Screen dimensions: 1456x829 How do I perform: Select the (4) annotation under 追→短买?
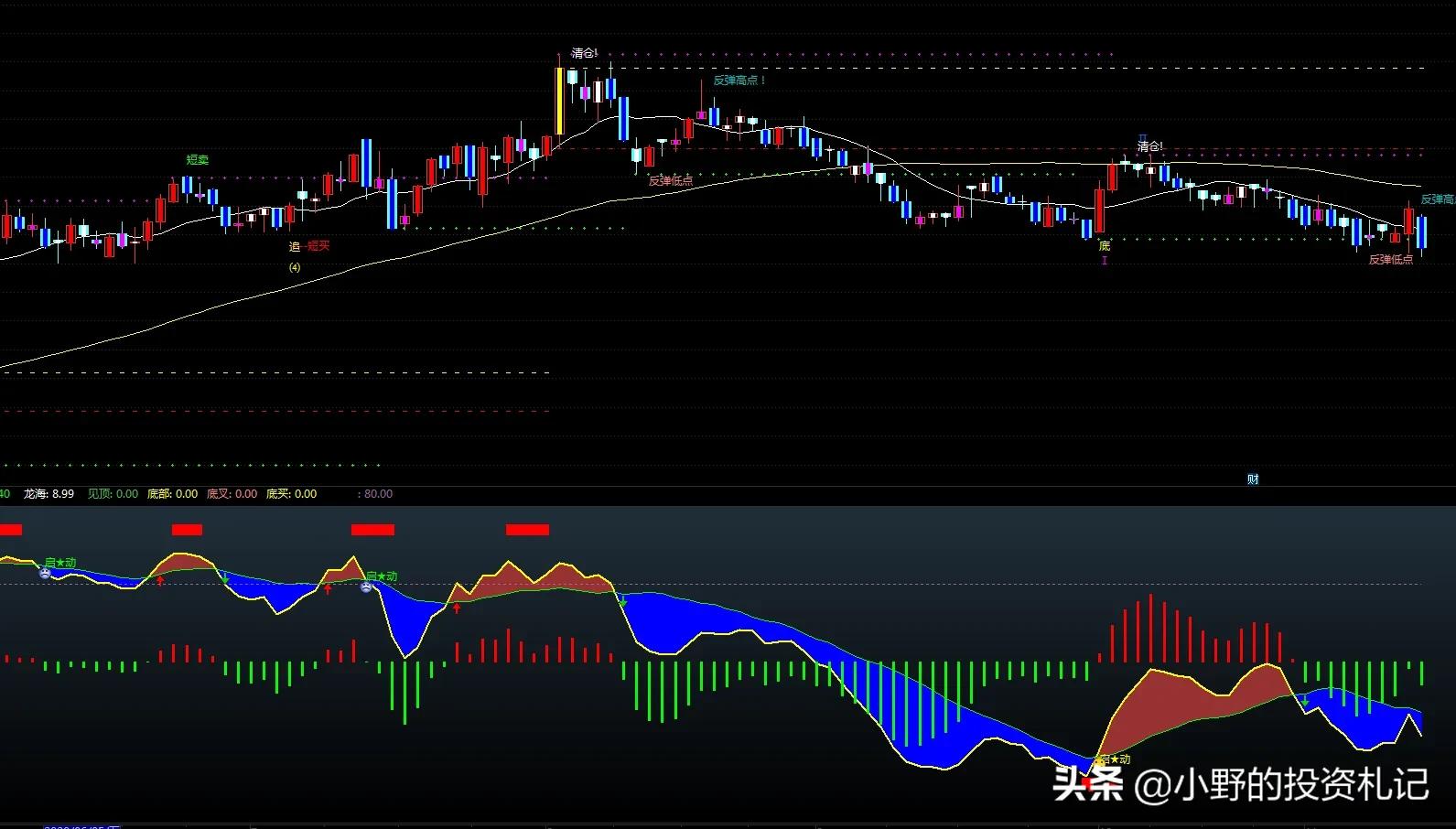tap(295, 267)
